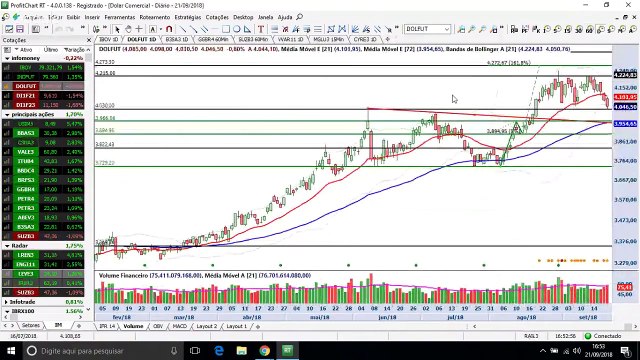Show hidden system tray icons
This screenshot has height=360, width=640.
coord(542,351)
